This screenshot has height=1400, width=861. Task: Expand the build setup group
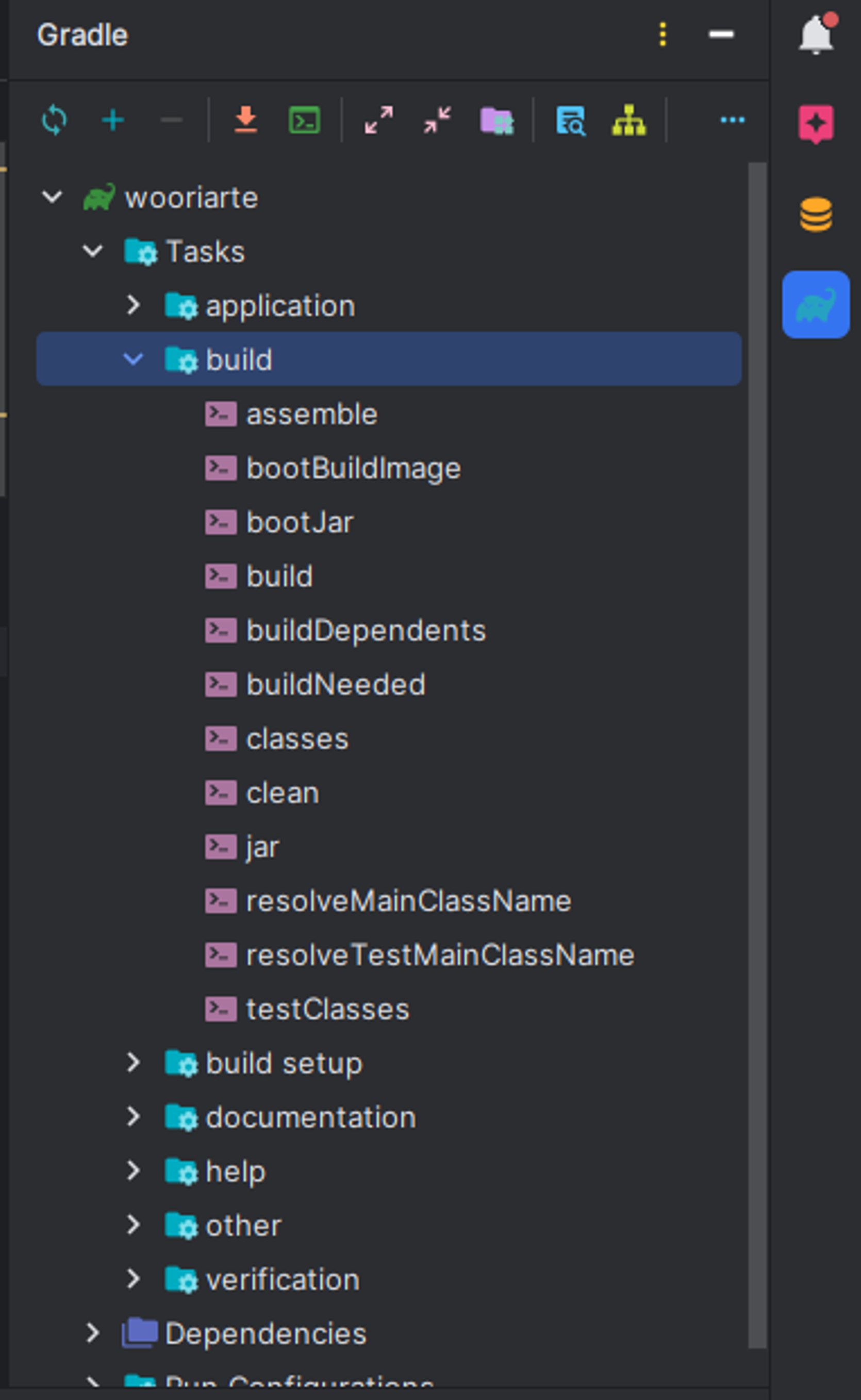pyautogui.click(x=133, y=1062)
